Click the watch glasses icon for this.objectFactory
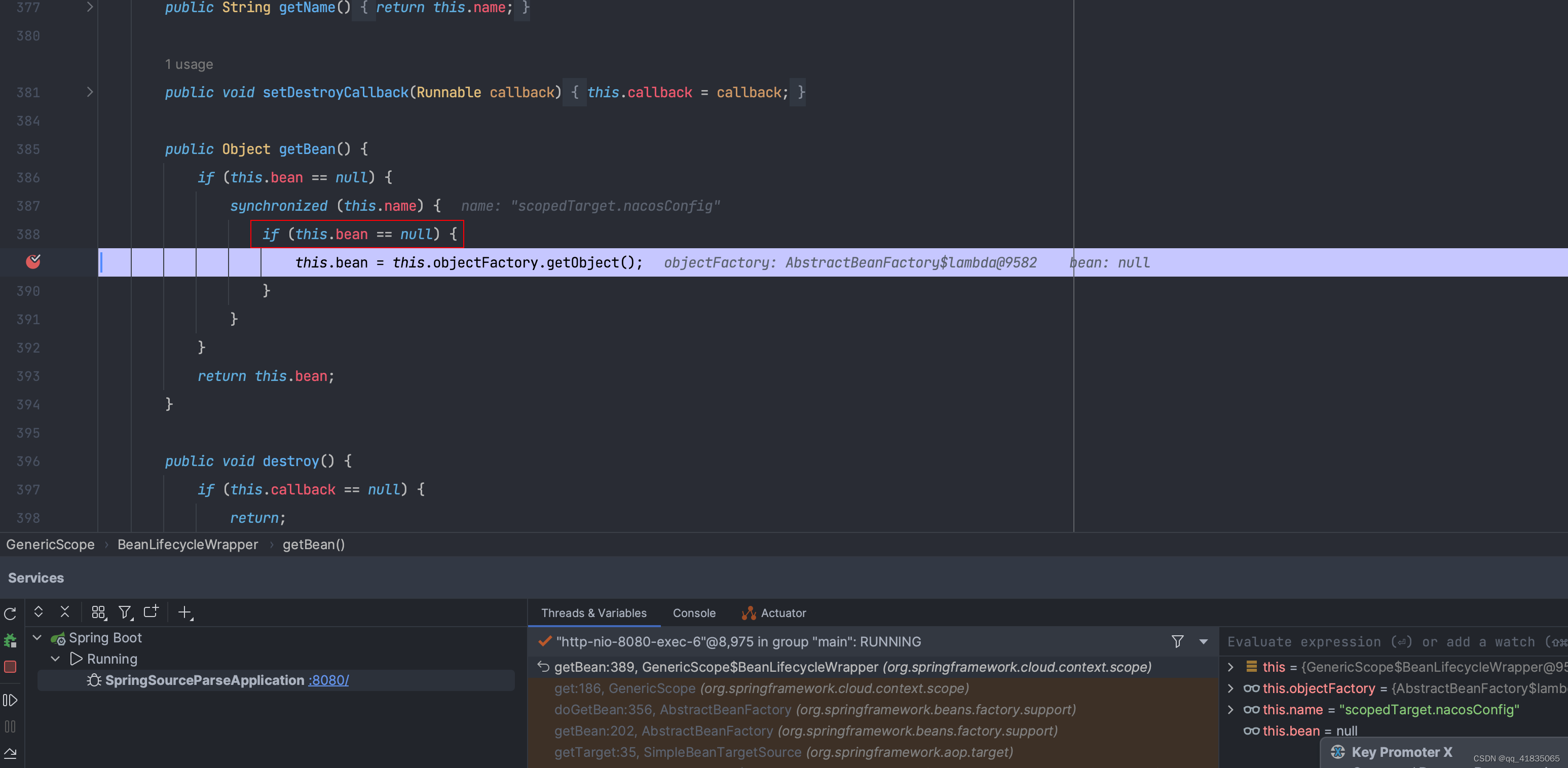This screenshot has width=1568, height=768. [x=1251, y=688]
